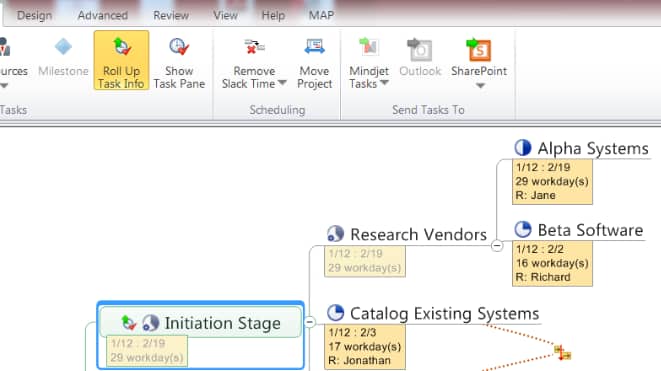Click the Move Project icon
Viewport: 661px width, 371px height.
point(314,46)
